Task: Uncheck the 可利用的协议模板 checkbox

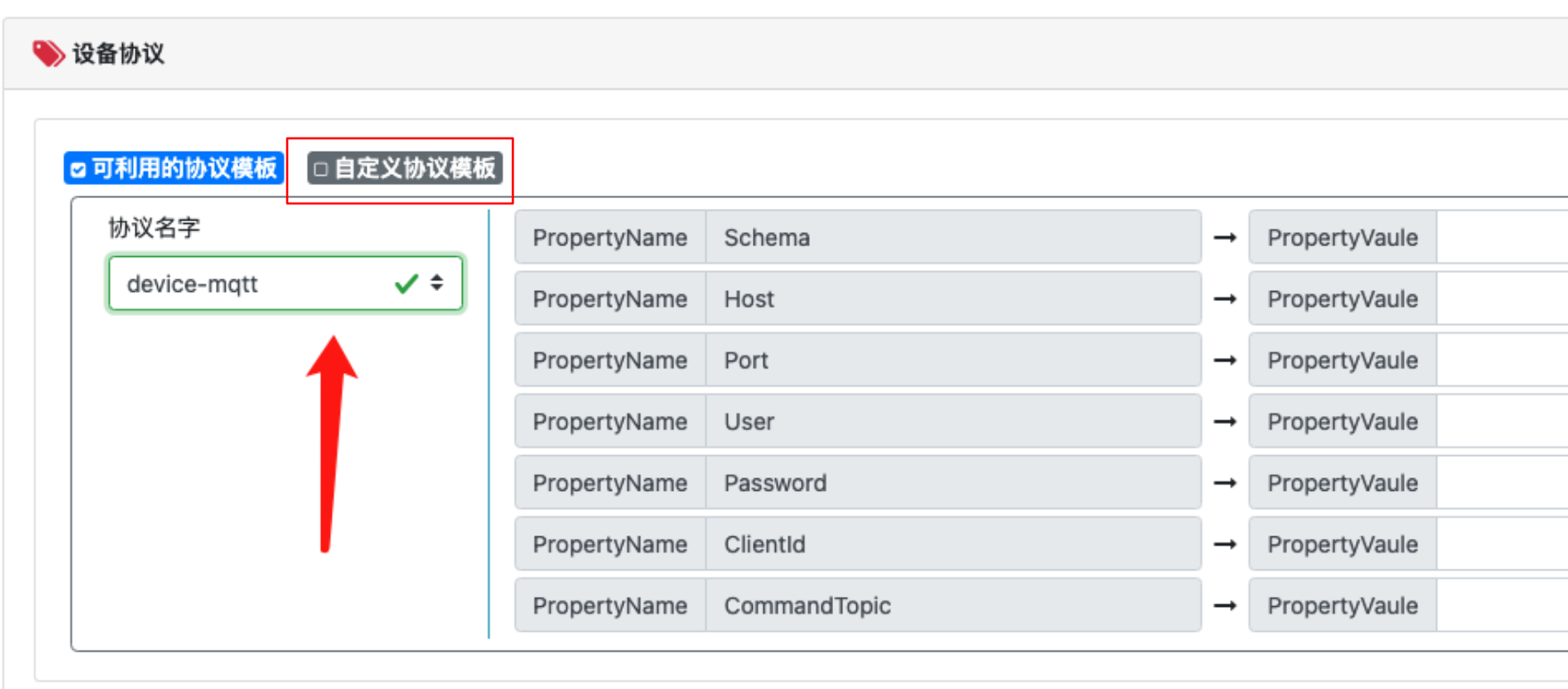Action: 78,170
